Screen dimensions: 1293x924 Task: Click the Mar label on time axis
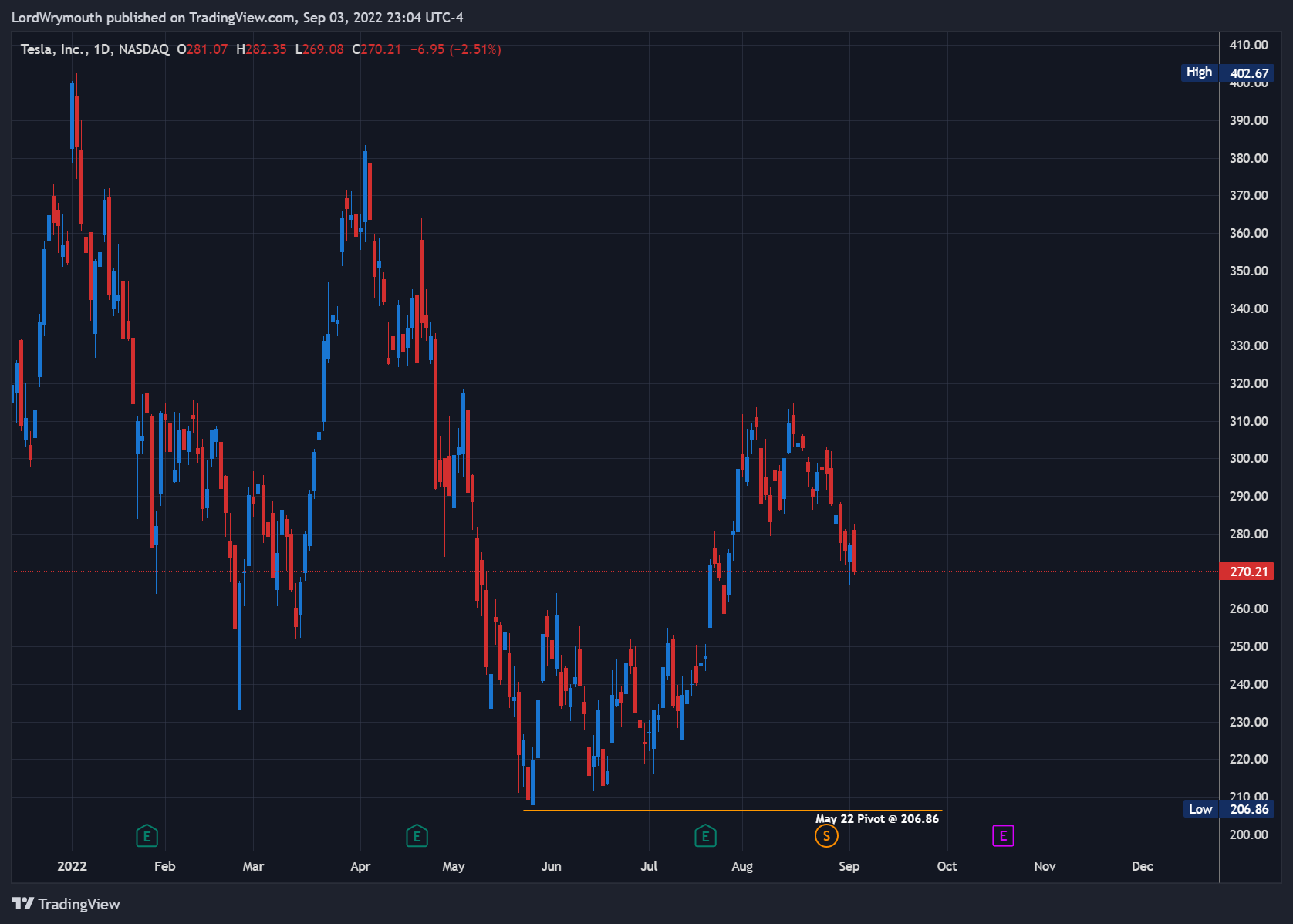tap(253, 866)
